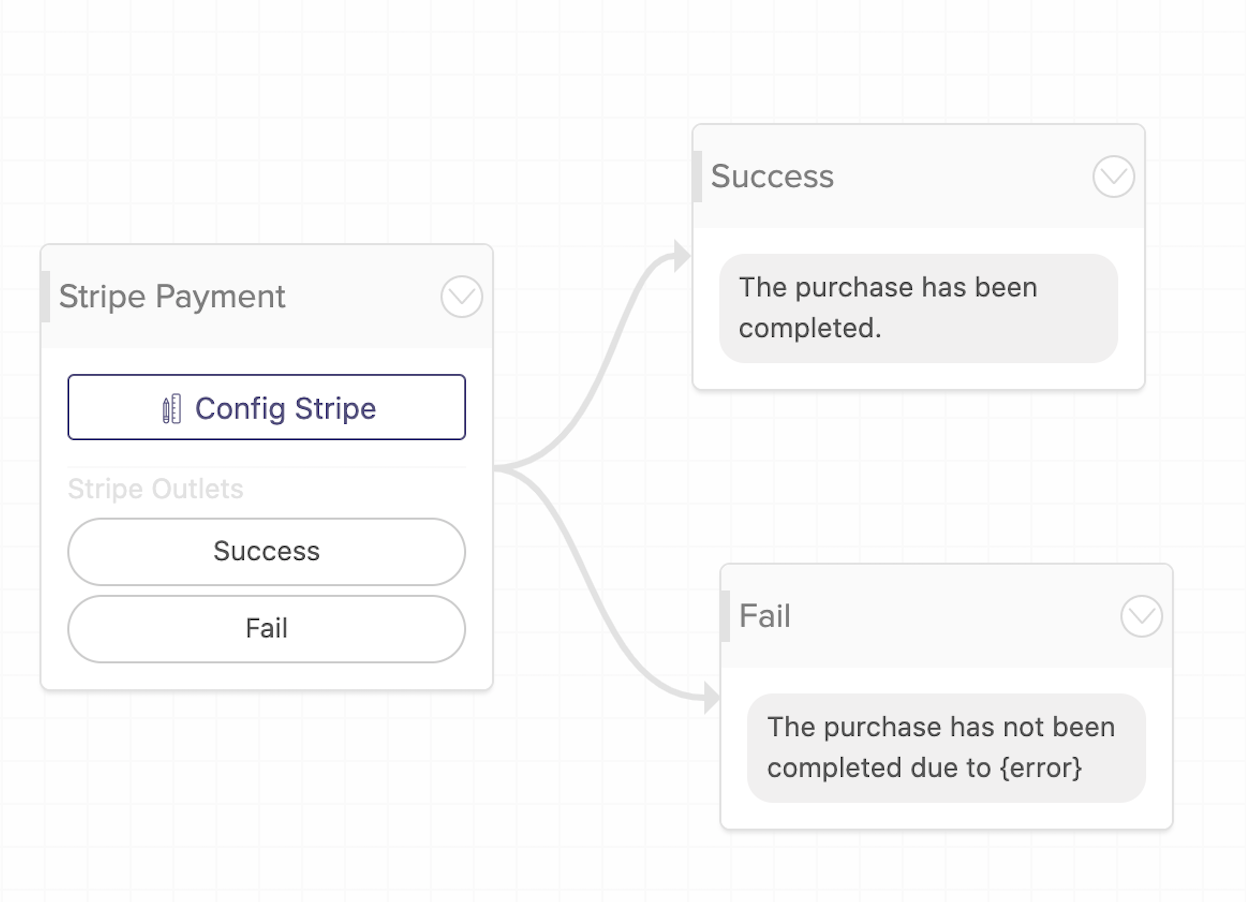Click the gray handle bar beside Fail title

point(725,616)
